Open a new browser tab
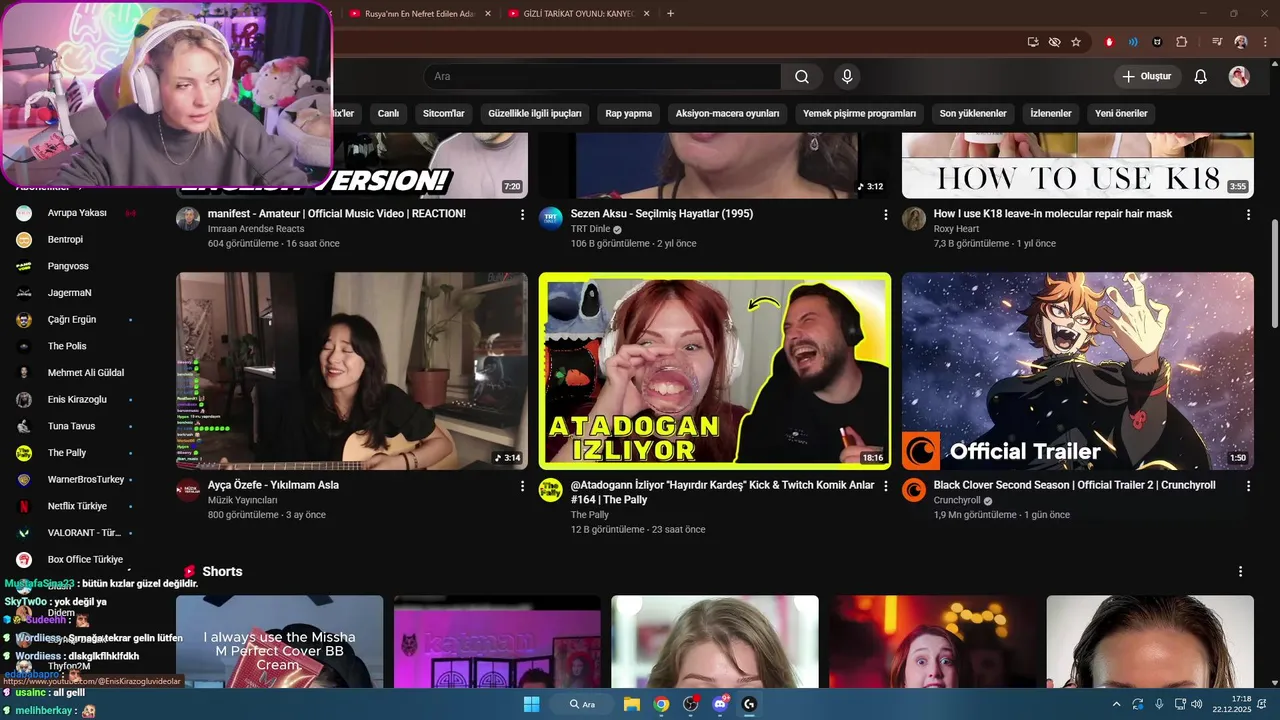Viewport: 1280px width, 720px height. [x=670, y=14]
